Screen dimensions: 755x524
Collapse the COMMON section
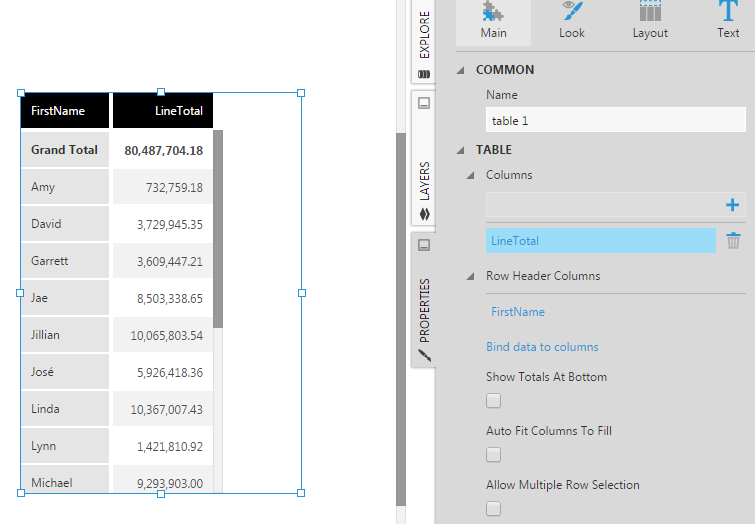pyautogui.click(x=461, y=70)
